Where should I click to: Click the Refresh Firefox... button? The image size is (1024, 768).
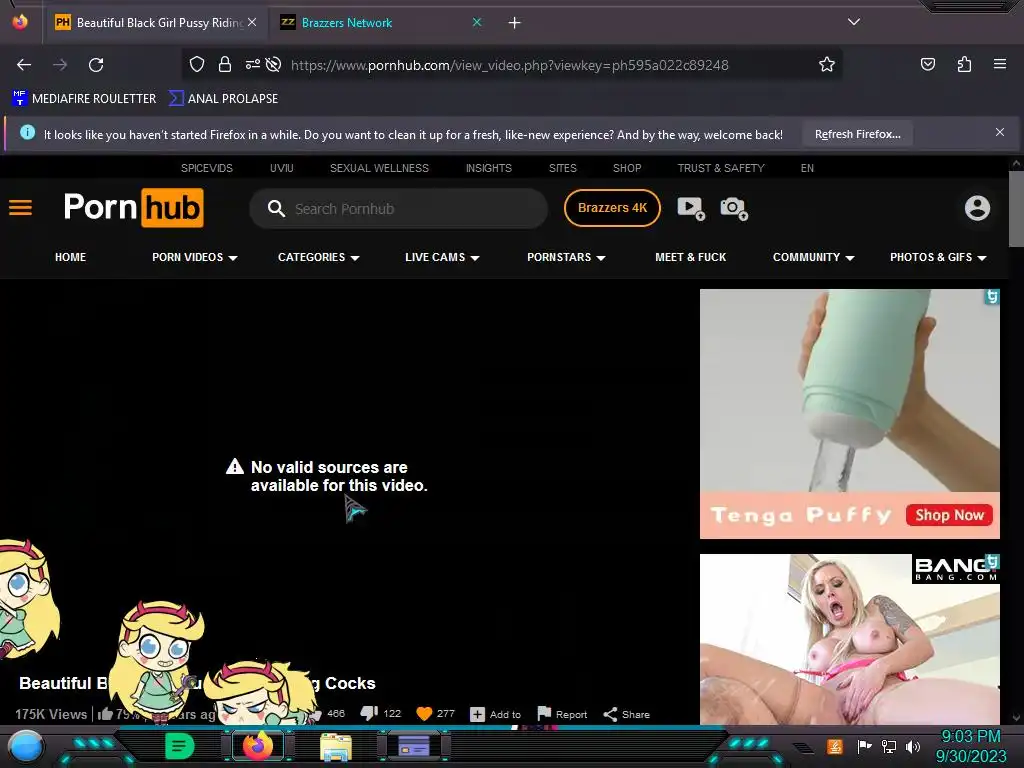pyautogui.click(x=857, y=134)
